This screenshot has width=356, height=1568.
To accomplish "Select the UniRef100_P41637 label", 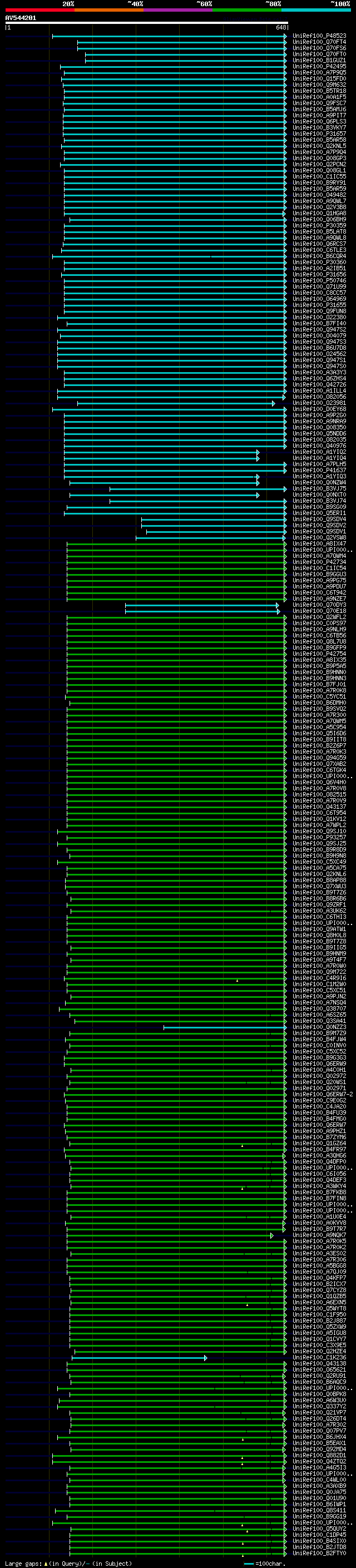I will (319, 471).
